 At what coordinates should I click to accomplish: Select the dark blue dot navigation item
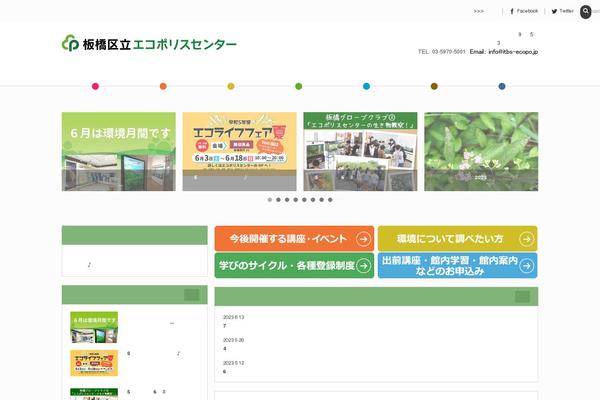tap(502, 86)
